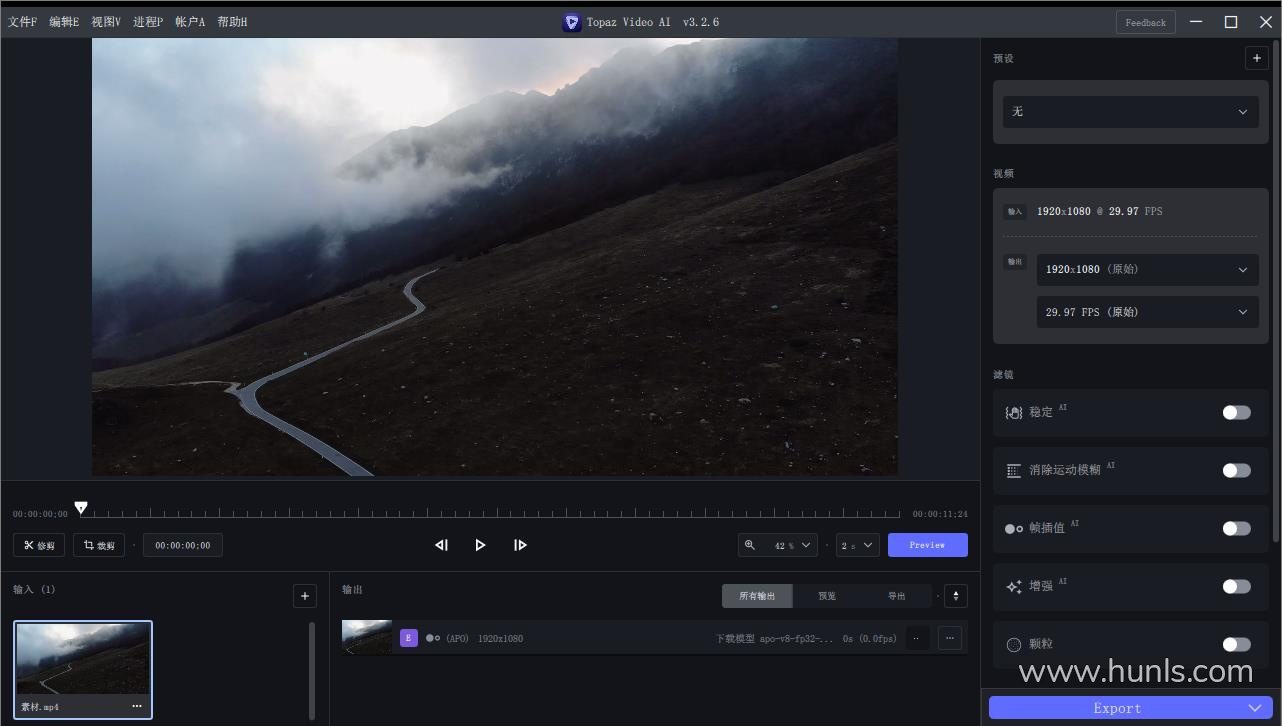This screenshot has height=726, width=1282.
Task: Click the timeline playhead marker
Action: coord(81,508)
